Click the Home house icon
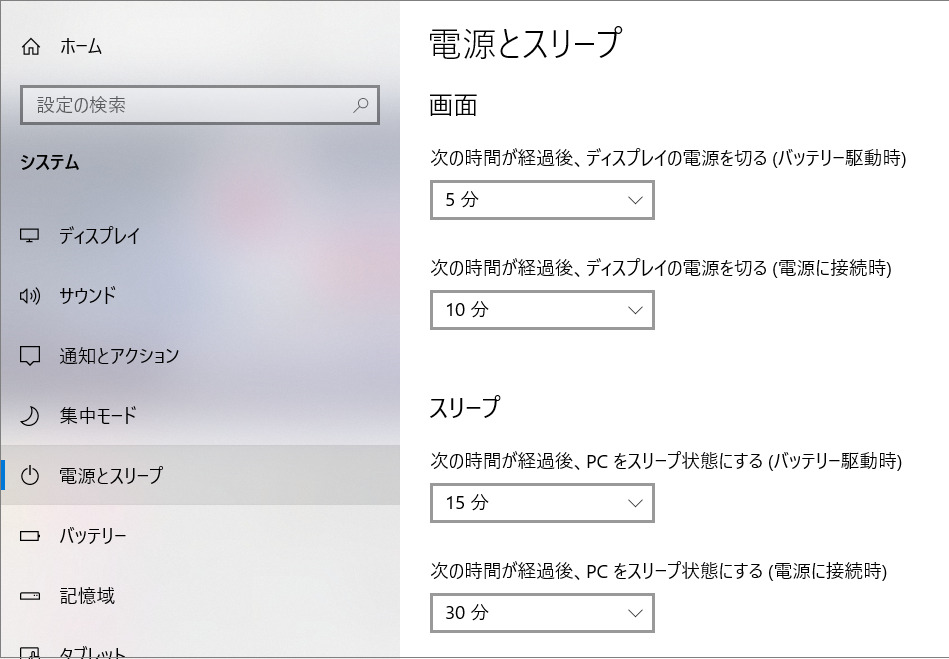The width and height of the screenshot is (949, 659). [30, 47]
